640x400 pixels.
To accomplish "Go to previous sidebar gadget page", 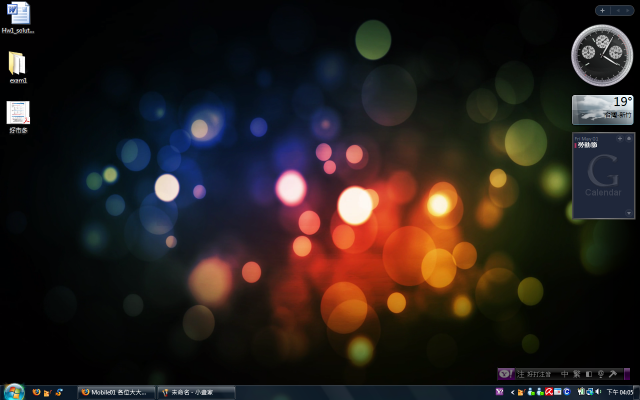I will click(618, 10).
